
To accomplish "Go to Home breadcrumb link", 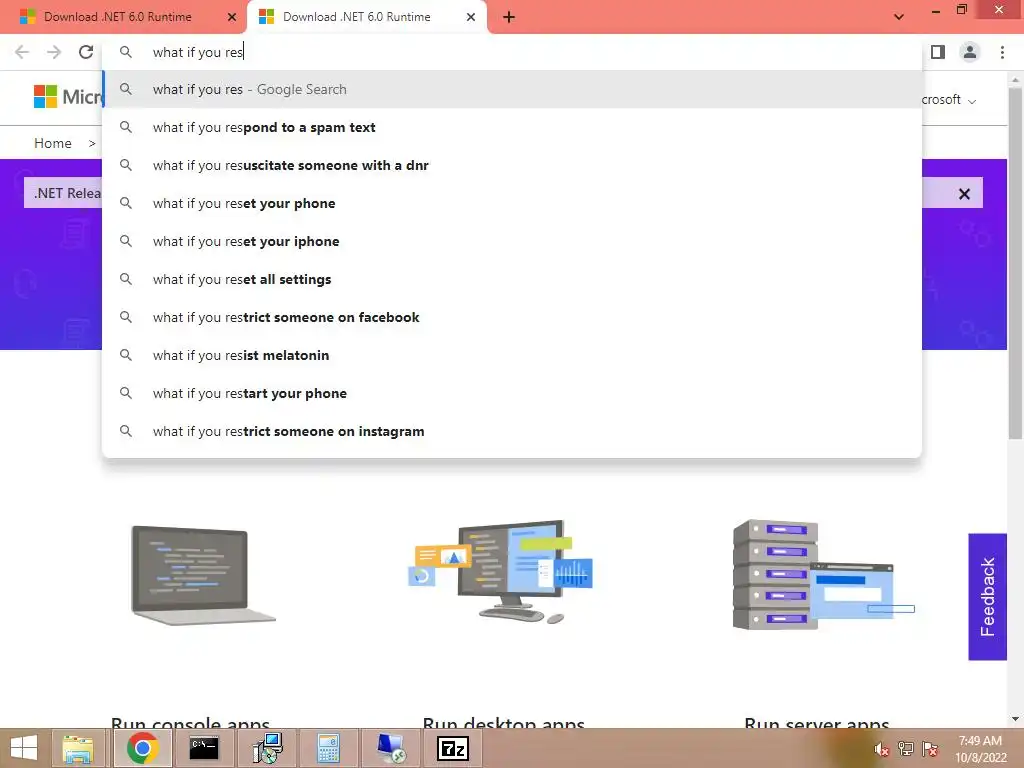I will (53, 143).
